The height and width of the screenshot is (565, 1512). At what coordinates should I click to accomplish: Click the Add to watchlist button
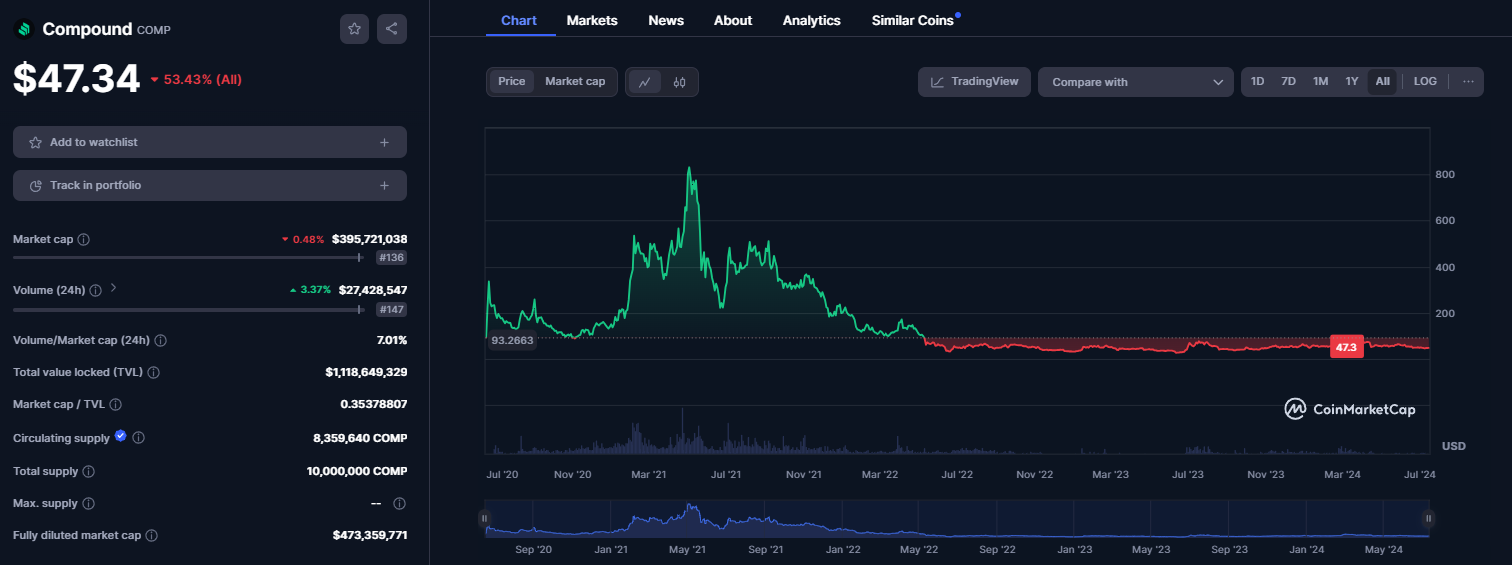pyautogui.click(x=210, y=142)
